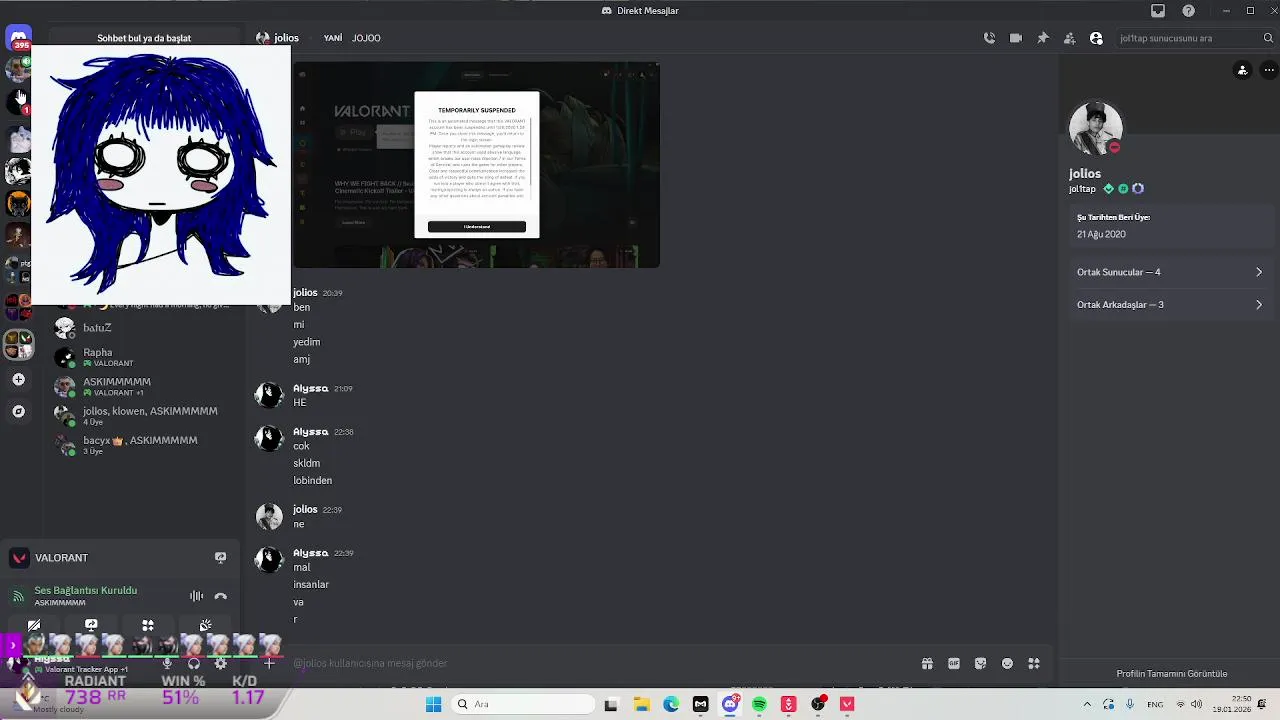Click the friend status icon in profile panel
1280x720 pixels.
[1242, 70]
